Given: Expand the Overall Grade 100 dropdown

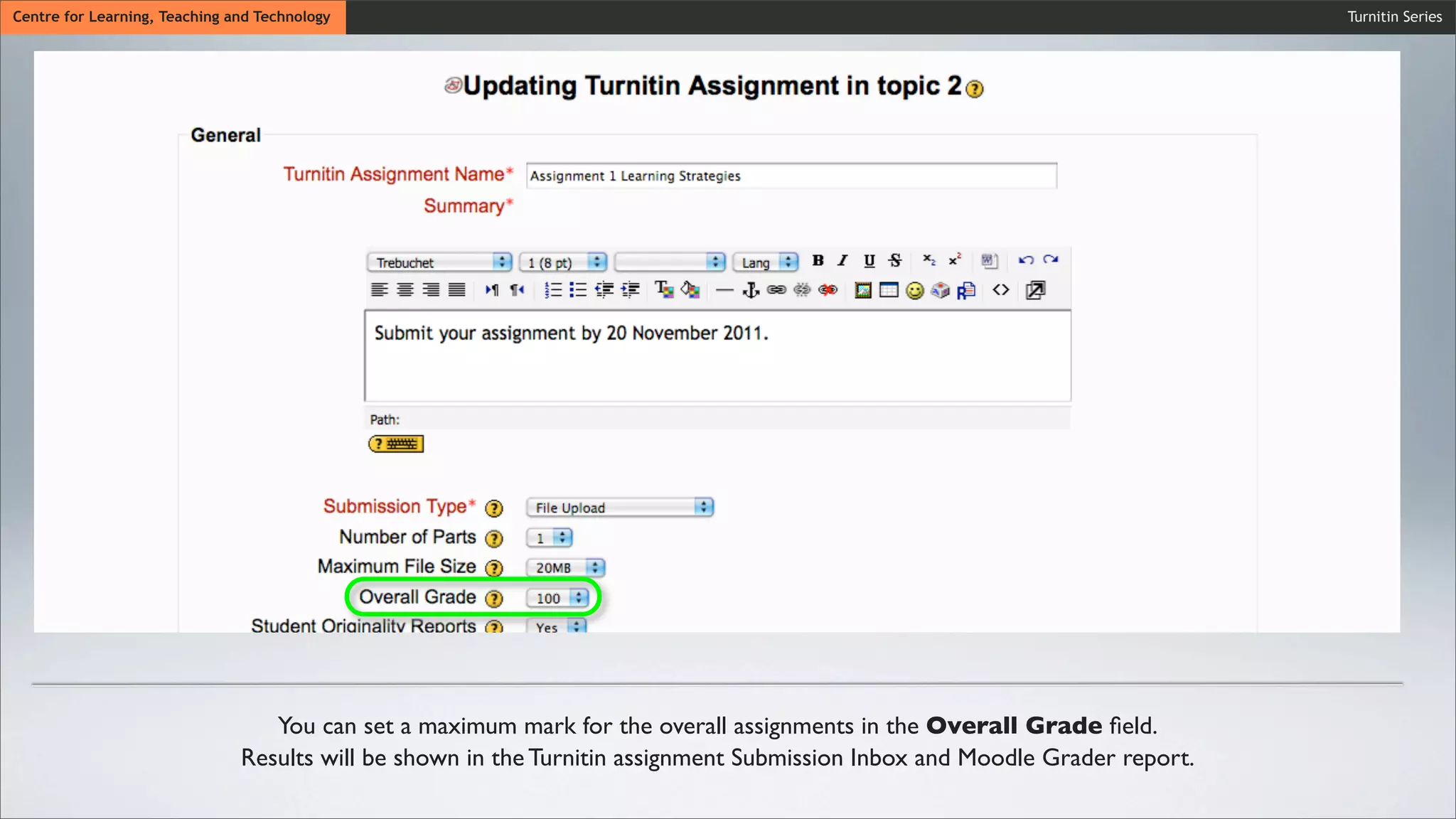Looking at the screenshot, I should [558, 598].
